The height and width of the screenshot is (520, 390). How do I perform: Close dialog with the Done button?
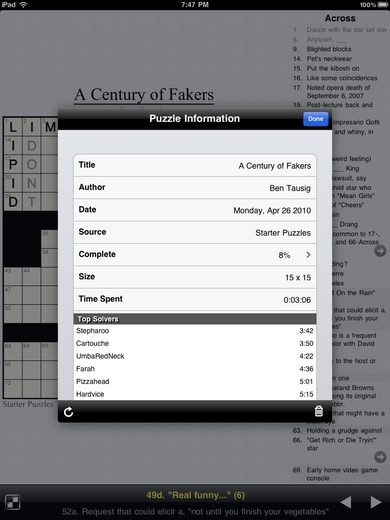(x=315, y=119)
